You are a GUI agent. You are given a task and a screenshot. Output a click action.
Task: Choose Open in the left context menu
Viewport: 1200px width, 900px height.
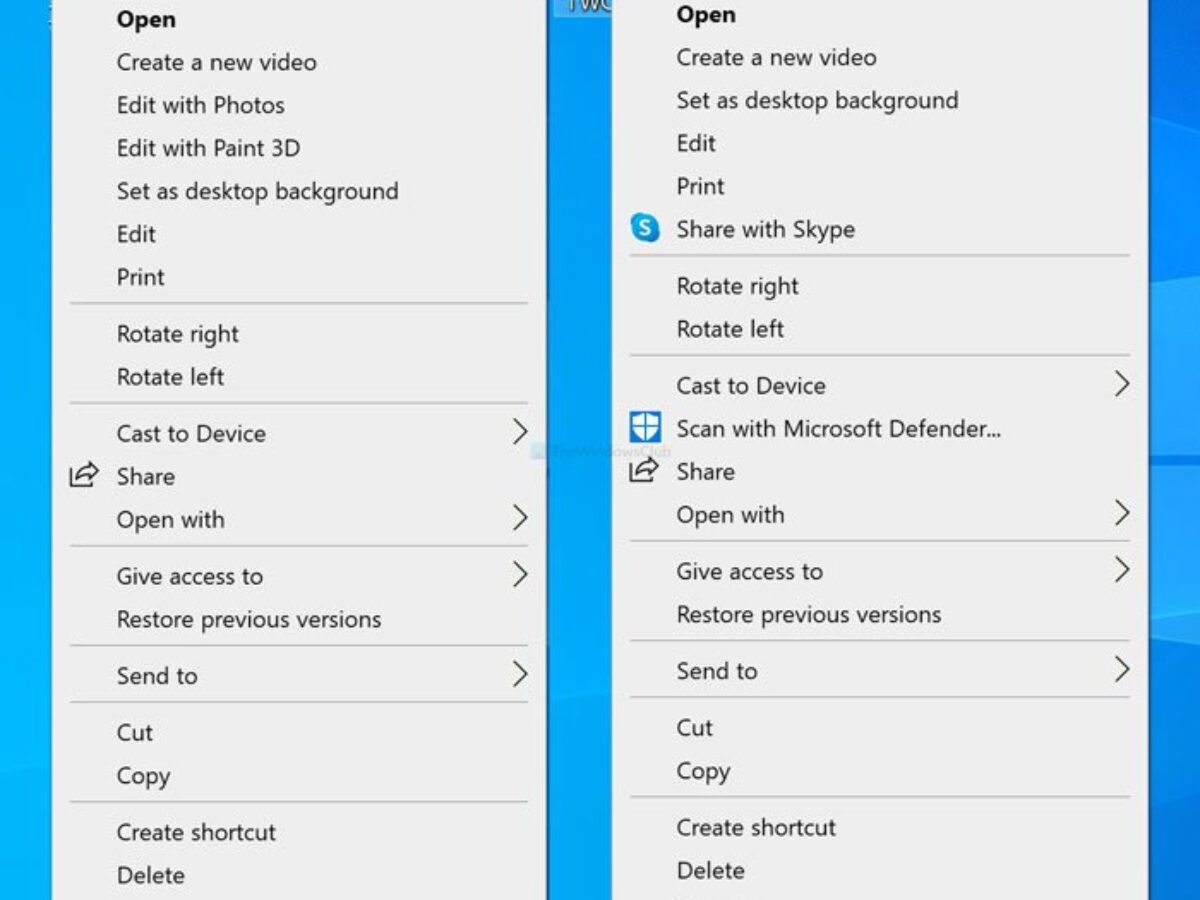click(146, 19)
